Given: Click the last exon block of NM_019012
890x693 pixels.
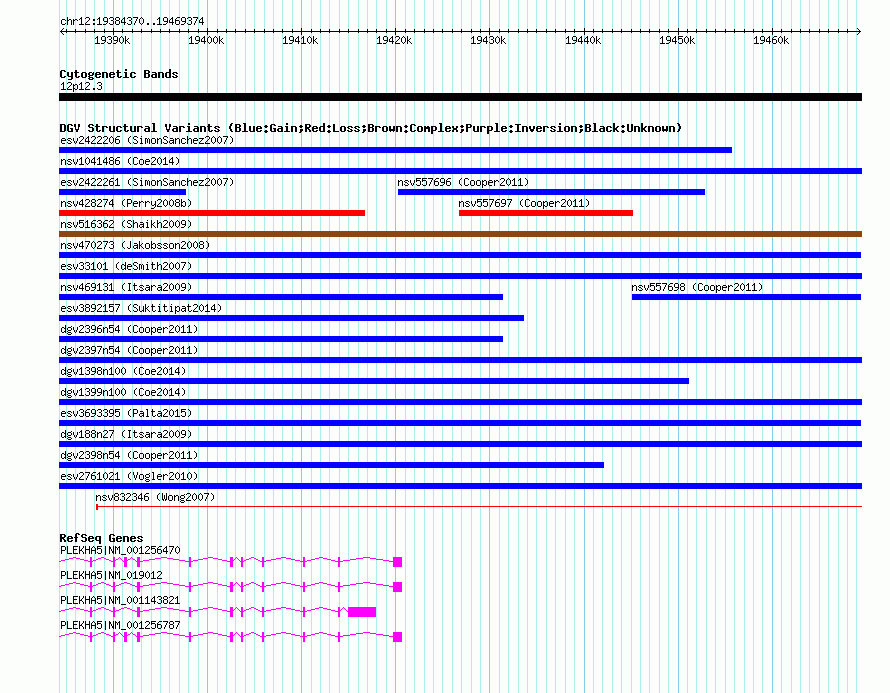Looking at the screenshot, I should coord(397,587).
